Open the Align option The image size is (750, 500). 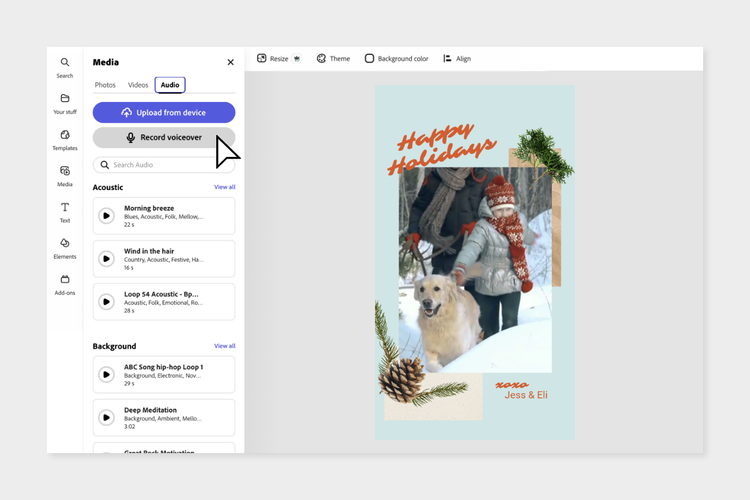pos(457,58)
